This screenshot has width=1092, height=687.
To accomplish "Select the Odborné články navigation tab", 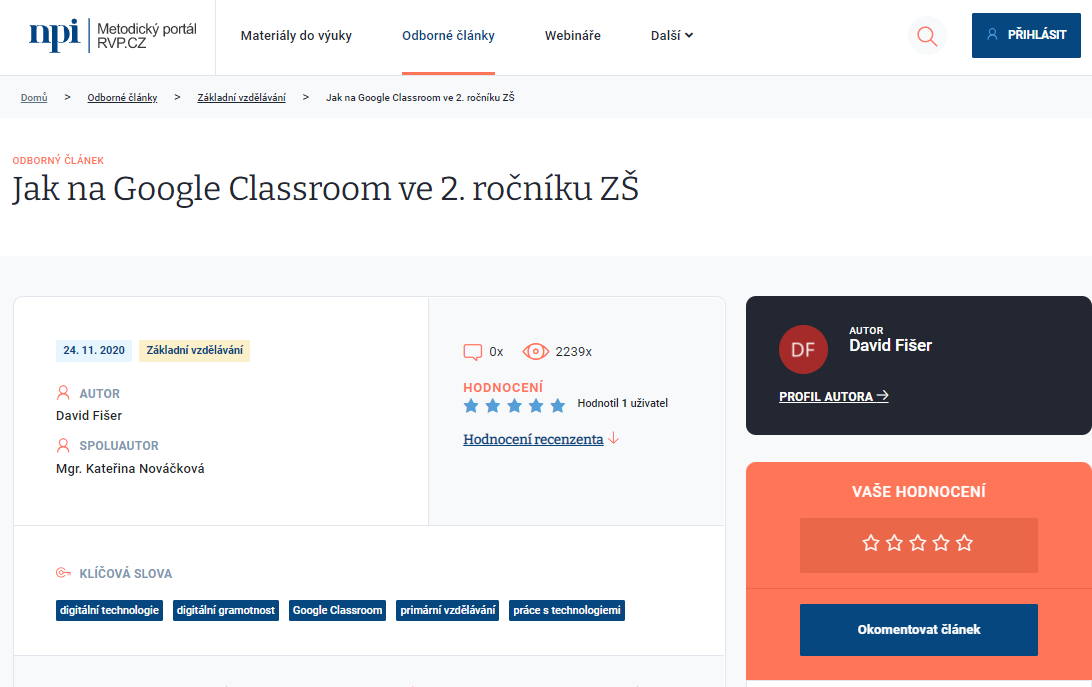I will 448,36.
